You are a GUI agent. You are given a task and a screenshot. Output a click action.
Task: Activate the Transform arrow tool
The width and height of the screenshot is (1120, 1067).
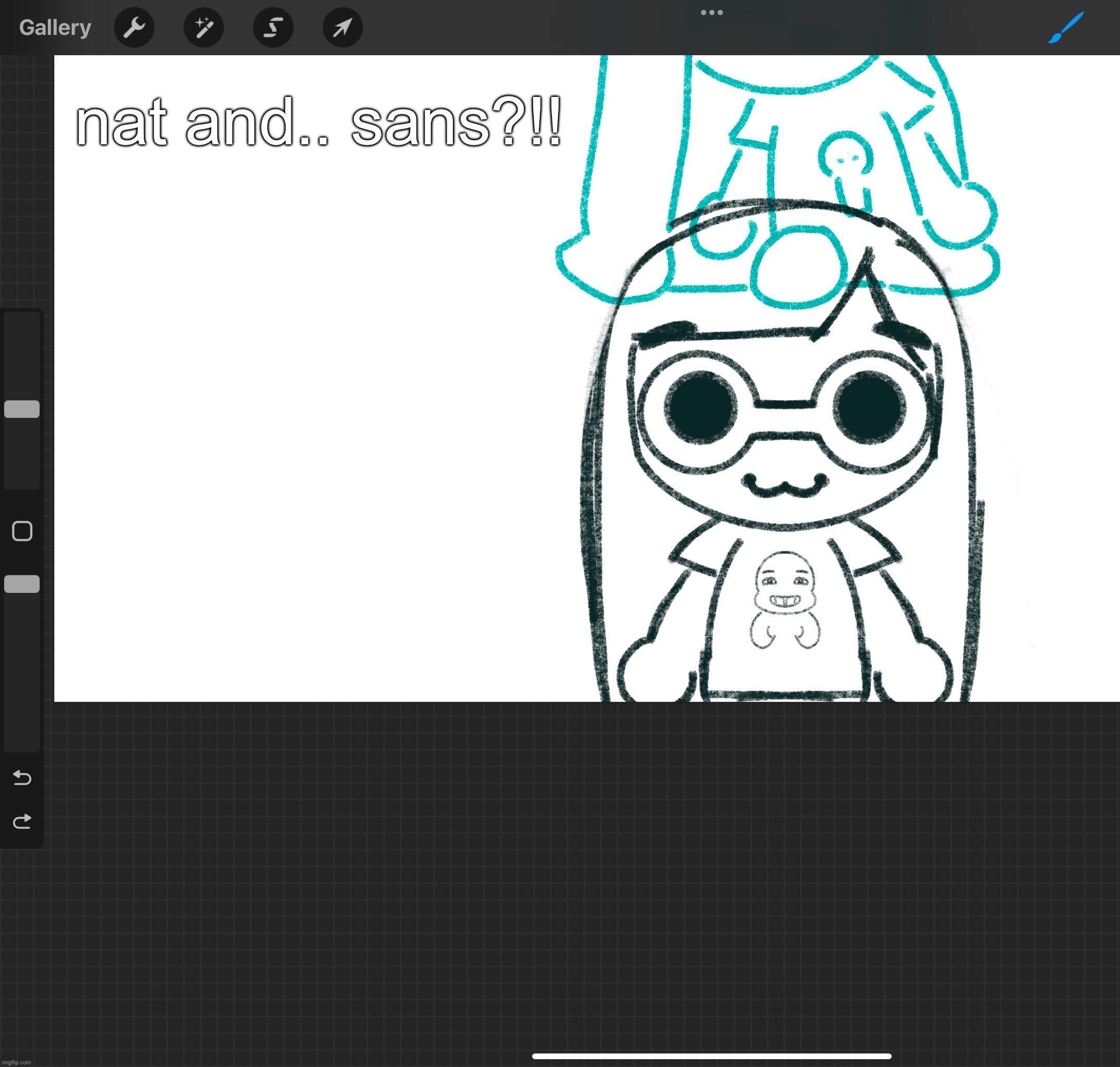342,27
